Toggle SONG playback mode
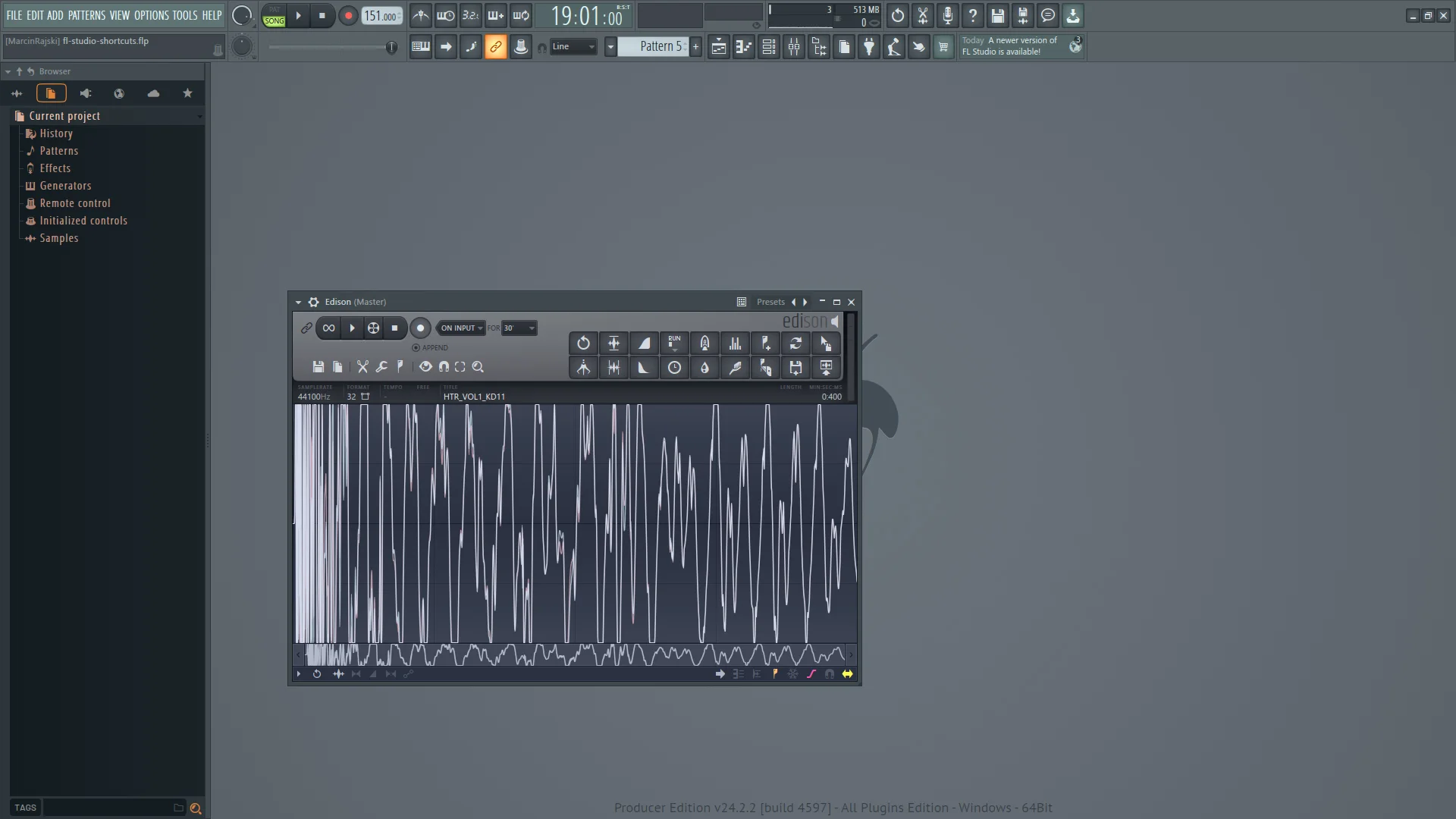Image resolution: width=1456 pixels, height=819 pixels. coord(274,20)
